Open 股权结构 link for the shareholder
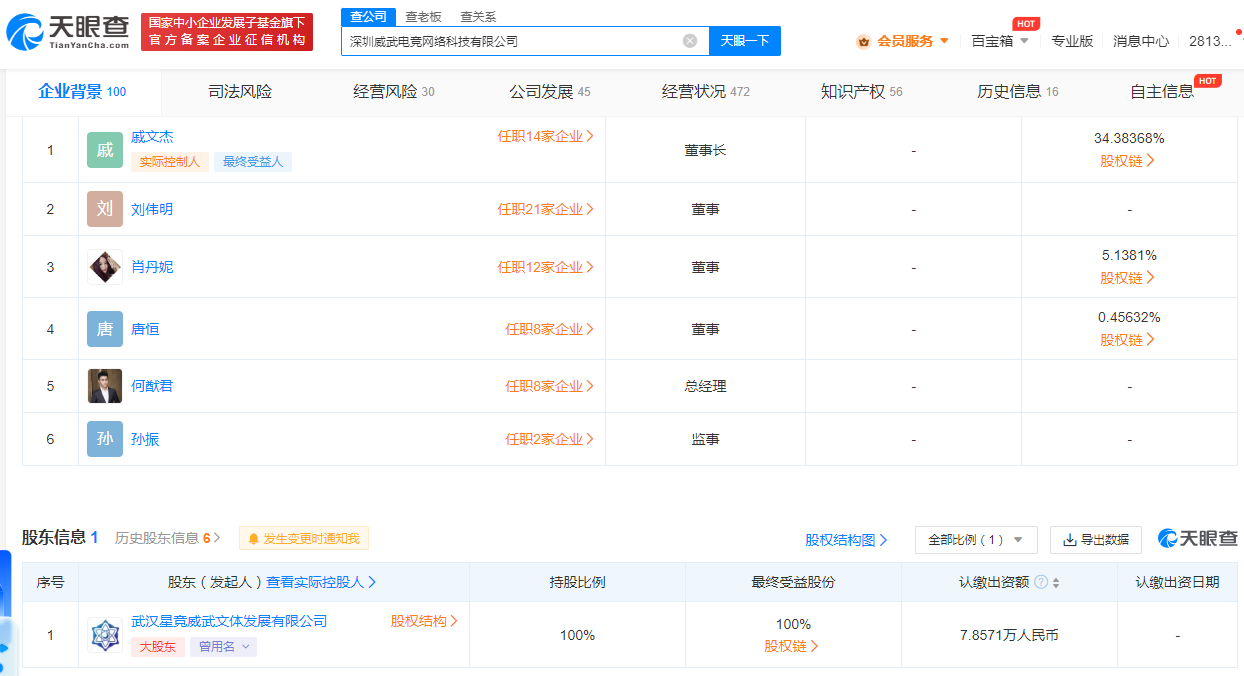 (x=424, y=621)
